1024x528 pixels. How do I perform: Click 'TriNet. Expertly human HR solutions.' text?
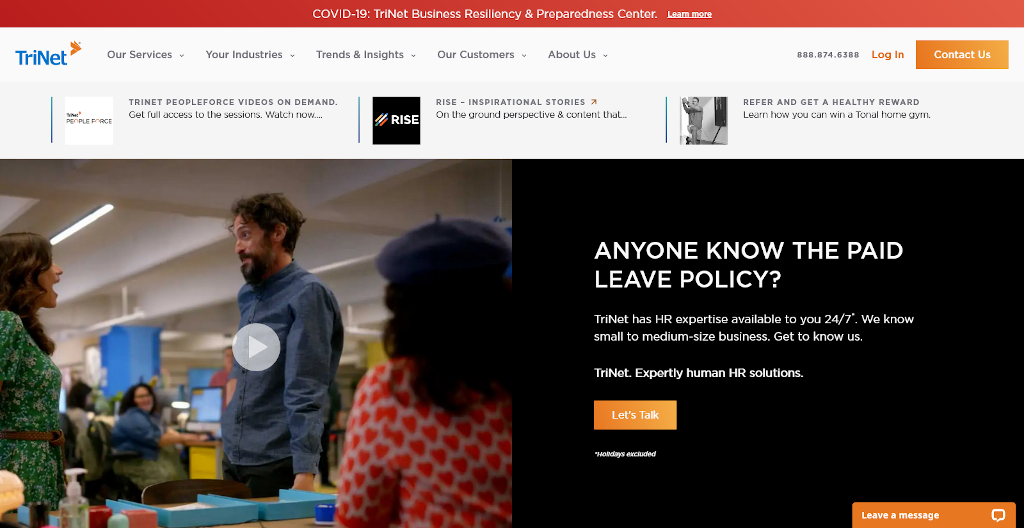point(698,373)
